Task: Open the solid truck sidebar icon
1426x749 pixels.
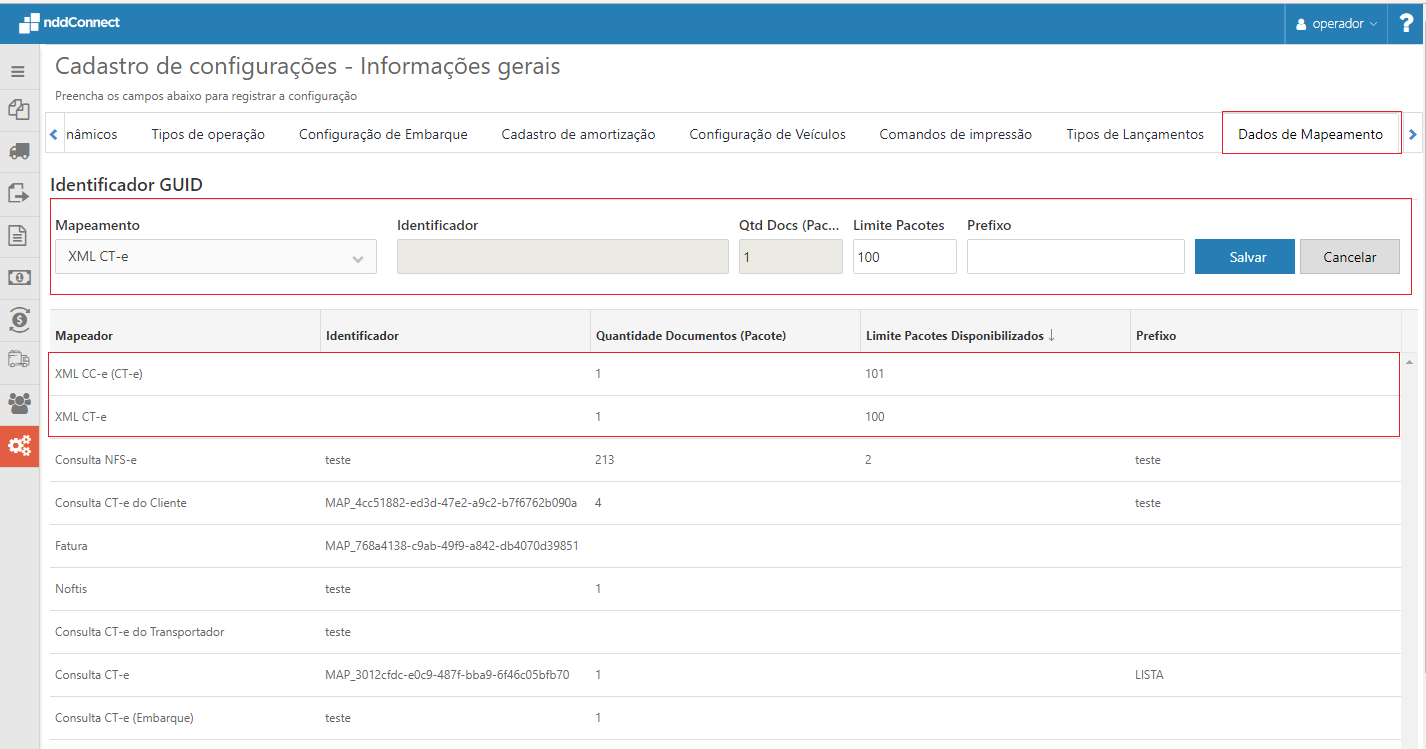Action: point(18,151)
